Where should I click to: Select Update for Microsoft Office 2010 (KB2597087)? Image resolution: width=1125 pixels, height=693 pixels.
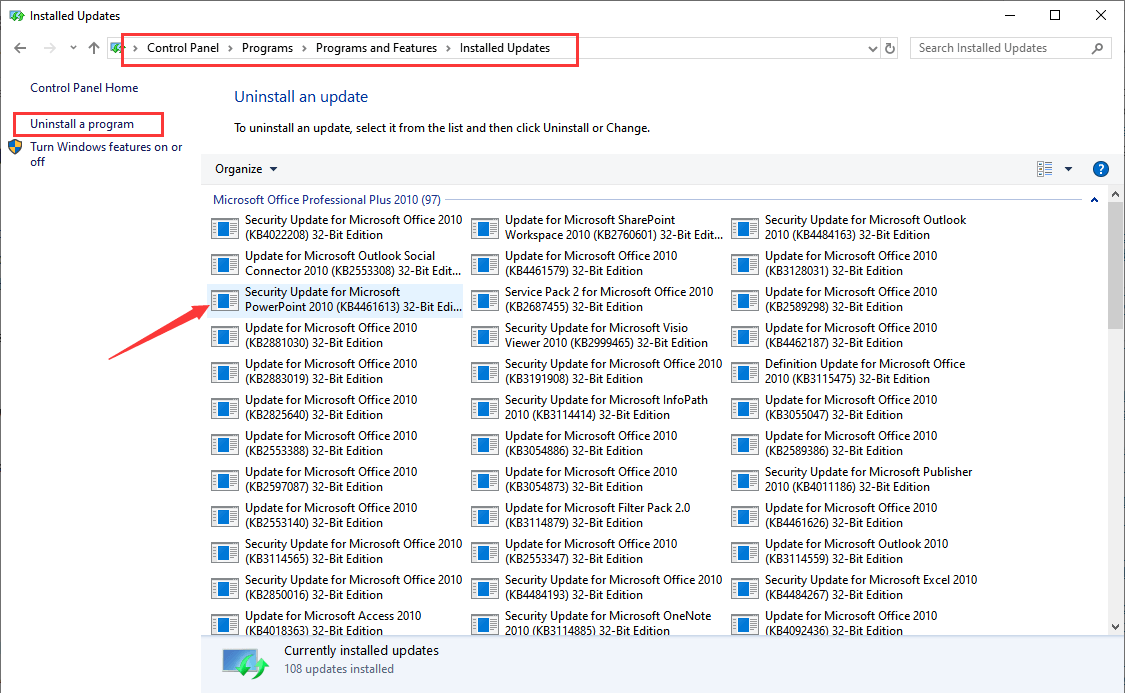coord(335,479)
